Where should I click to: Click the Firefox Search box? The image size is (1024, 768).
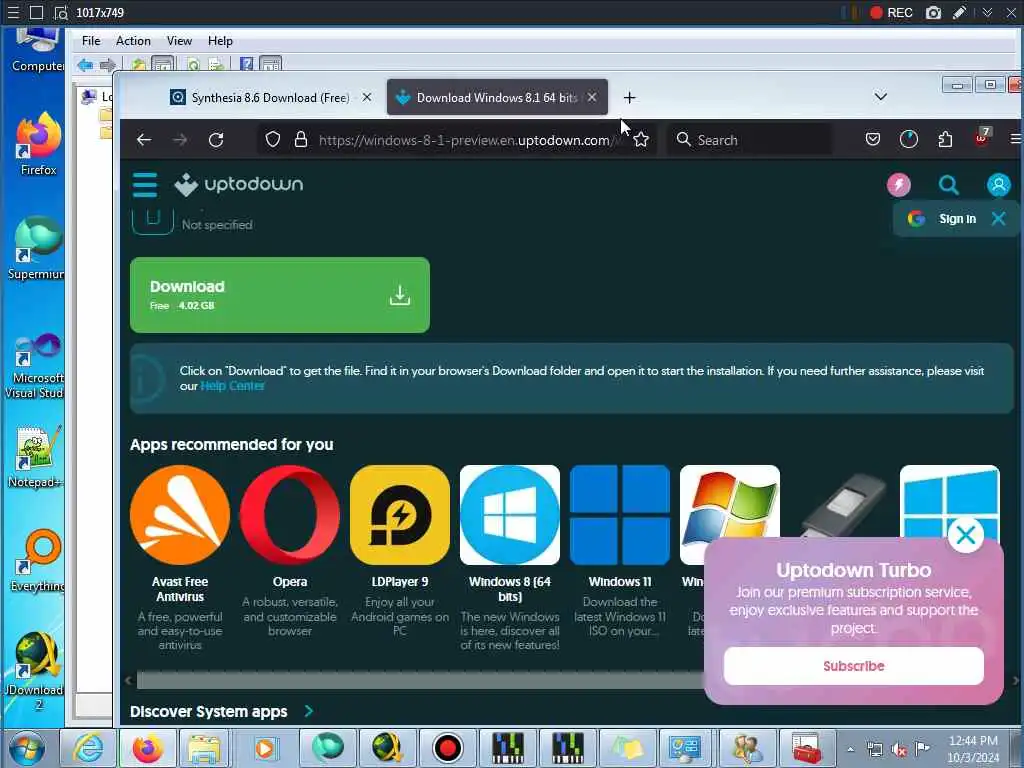[749, 140]
